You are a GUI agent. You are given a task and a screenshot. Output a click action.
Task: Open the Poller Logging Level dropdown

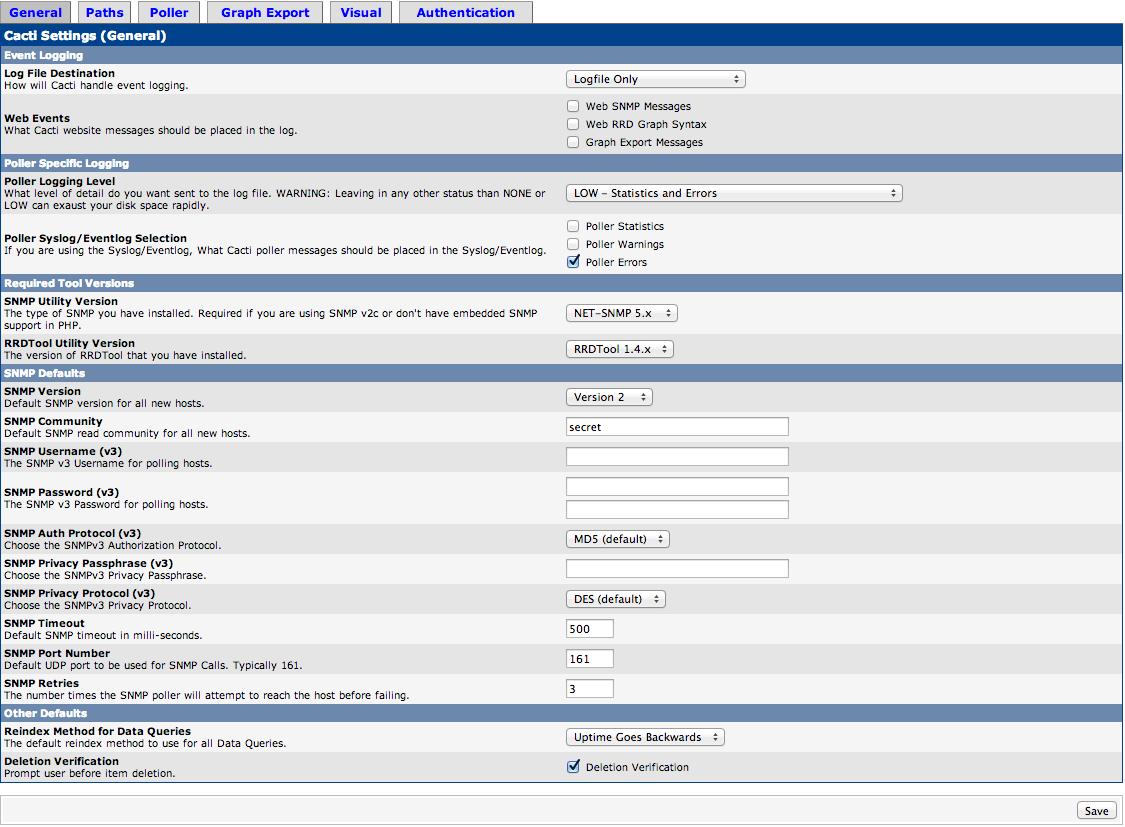tap(734, 193)
